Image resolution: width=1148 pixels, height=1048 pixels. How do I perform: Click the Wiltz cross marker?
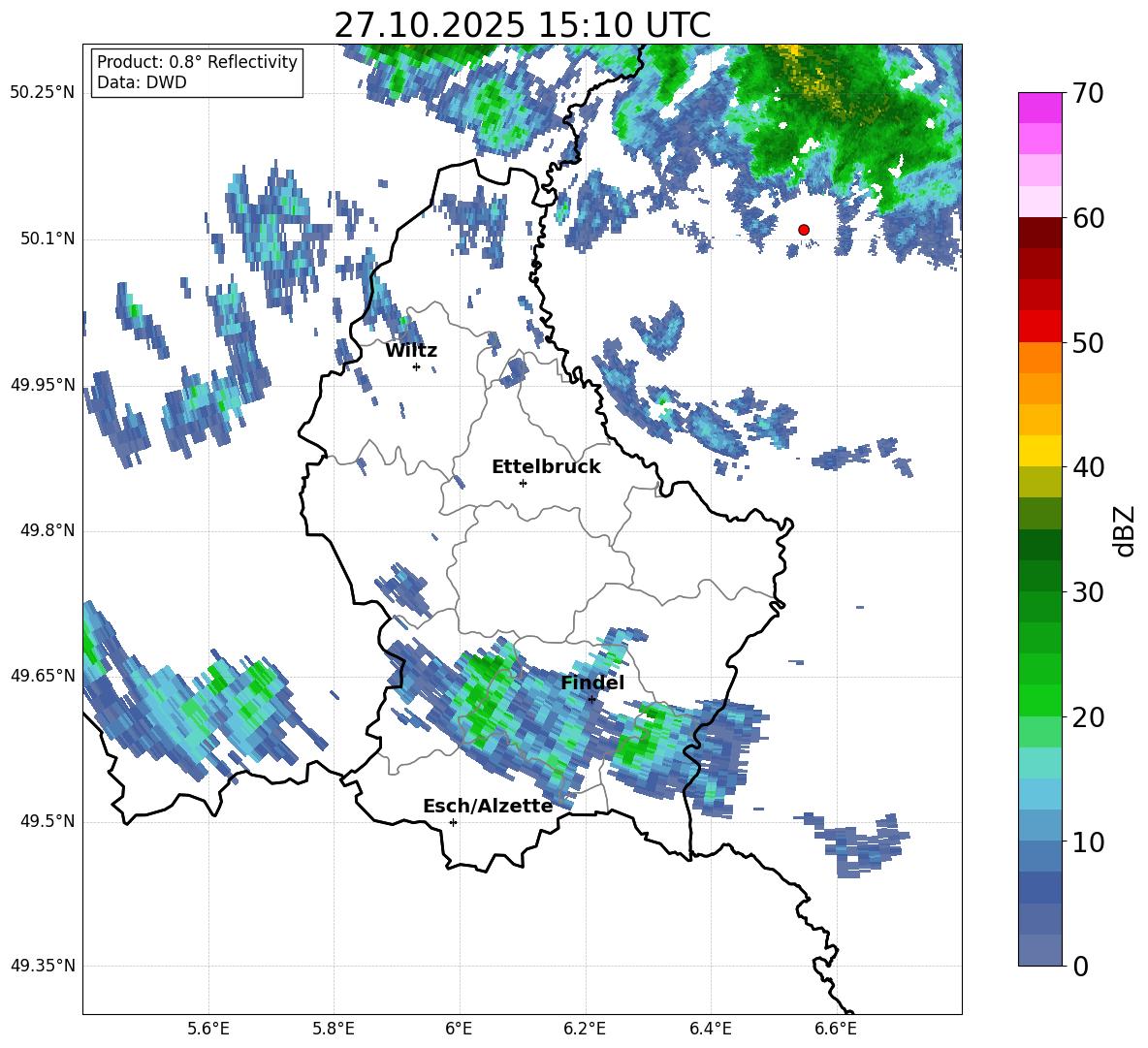pos(416,366)
